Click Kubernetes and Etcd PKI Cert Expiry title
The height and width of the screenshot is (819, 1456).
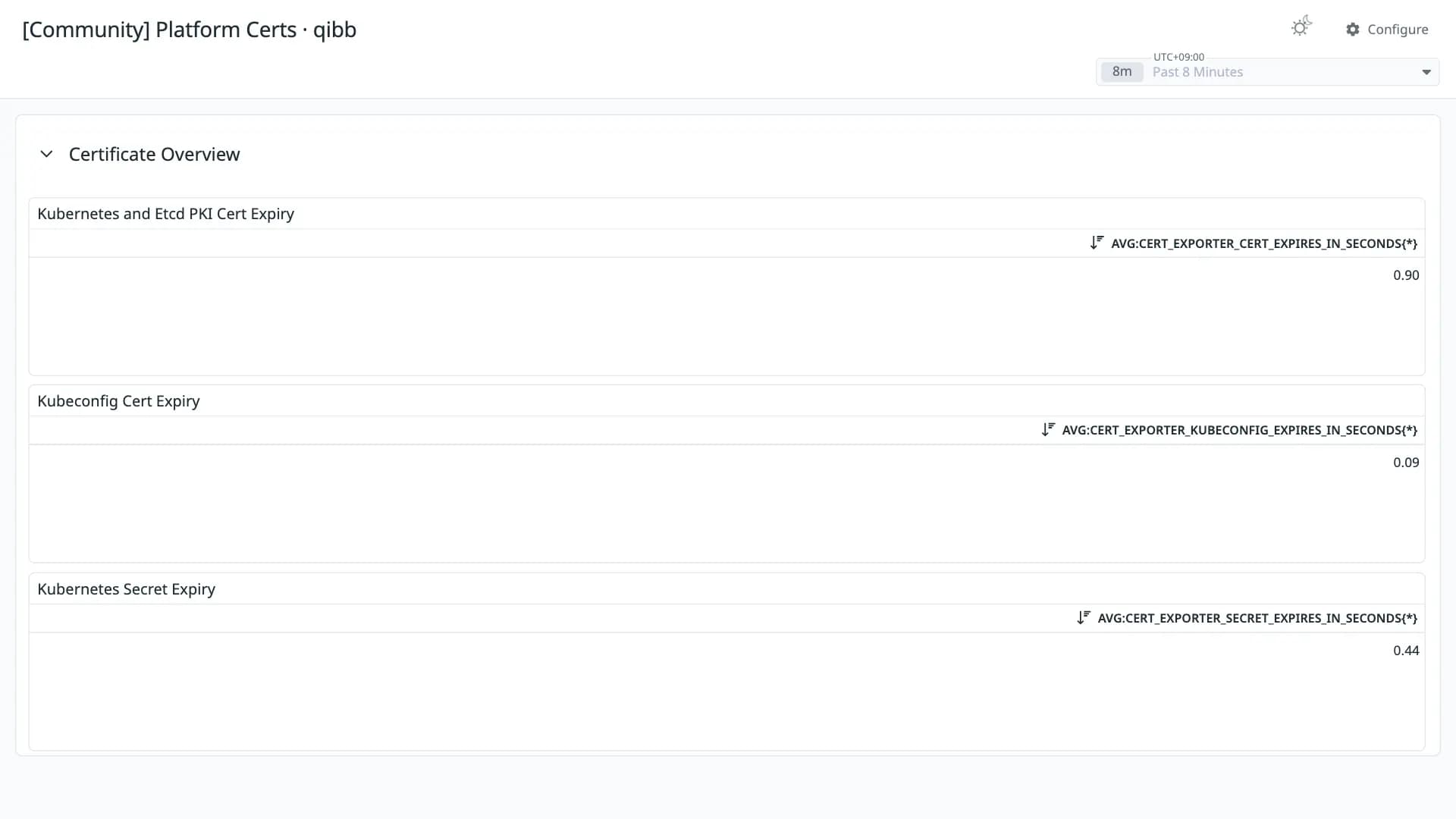[x=166, y=214]
